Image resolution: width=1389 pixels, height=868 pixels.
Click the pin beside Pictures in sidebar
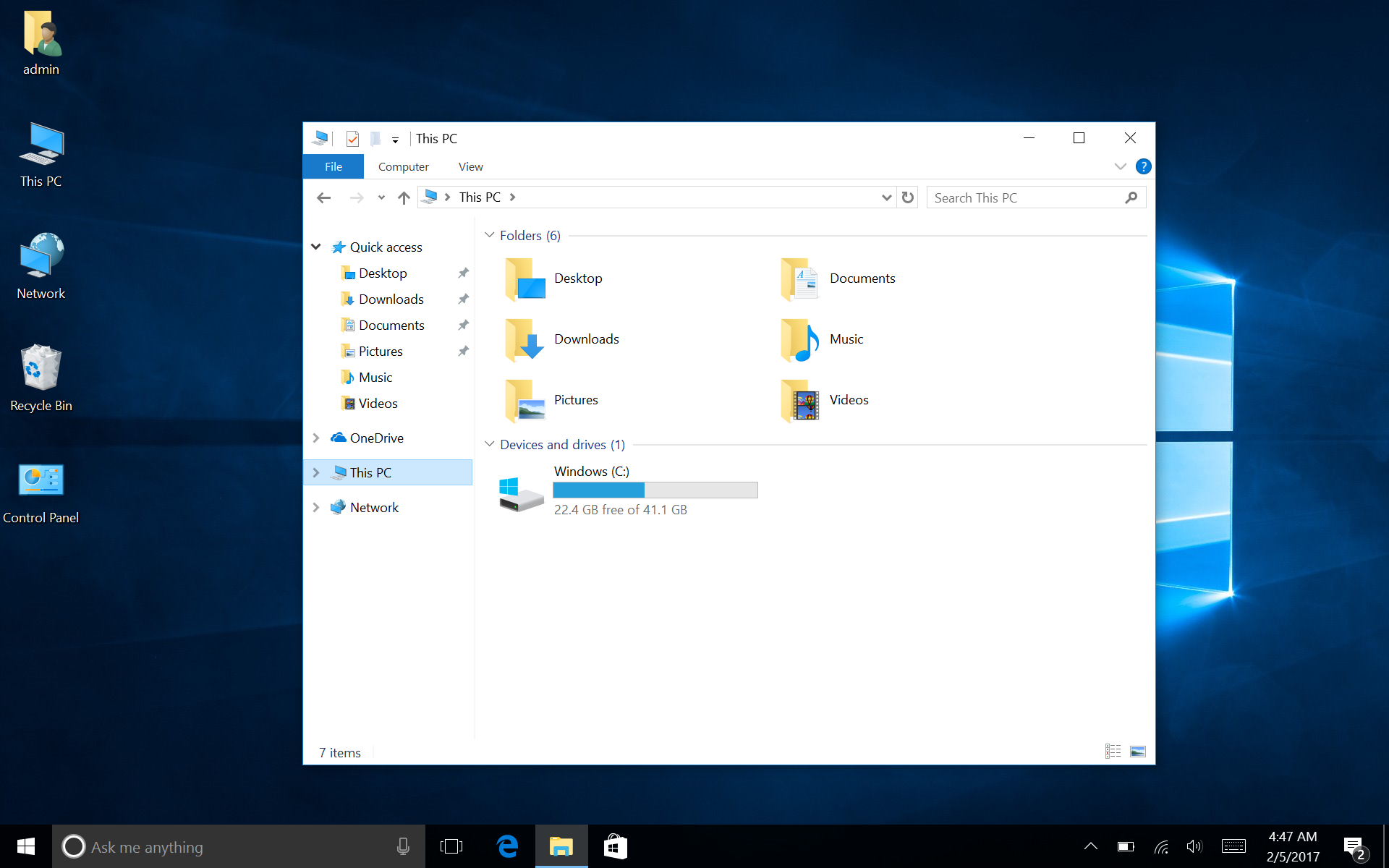pos(463,351)
